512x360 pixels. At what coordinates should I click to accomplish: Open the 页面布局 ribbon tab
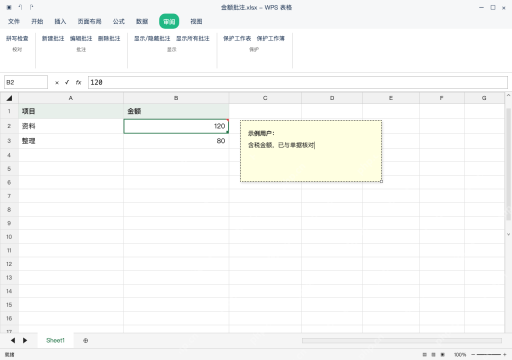(x=89, y=22)
